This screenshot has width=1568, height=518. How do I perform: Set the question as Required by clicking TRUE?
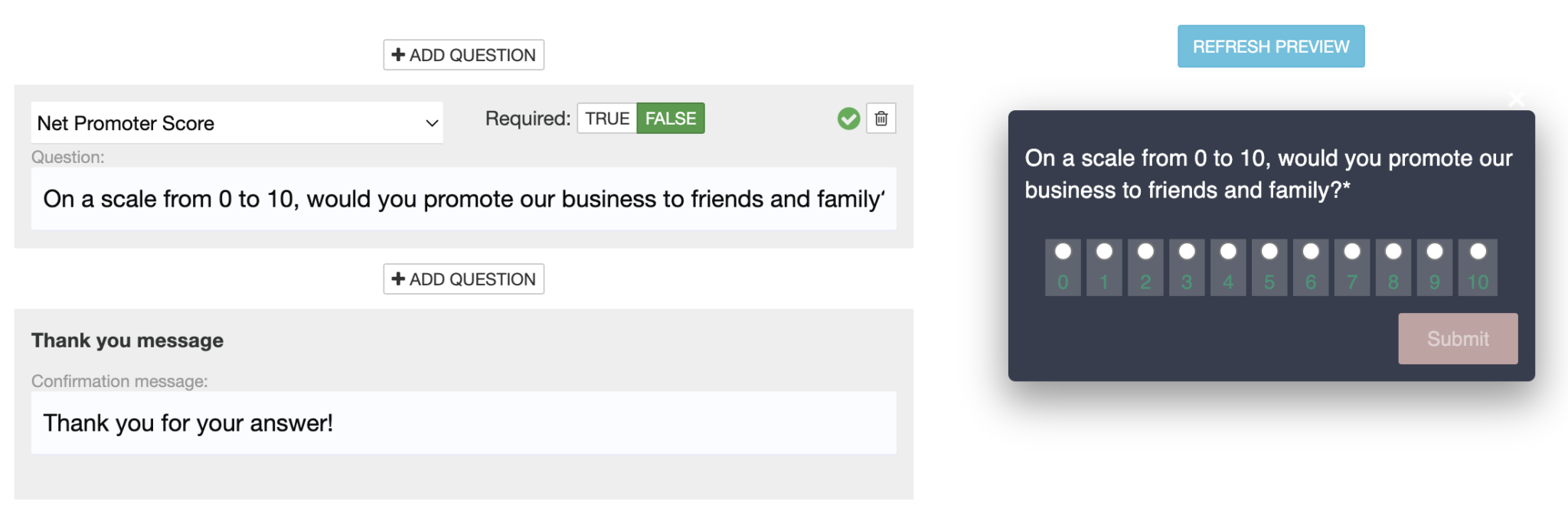606,118
